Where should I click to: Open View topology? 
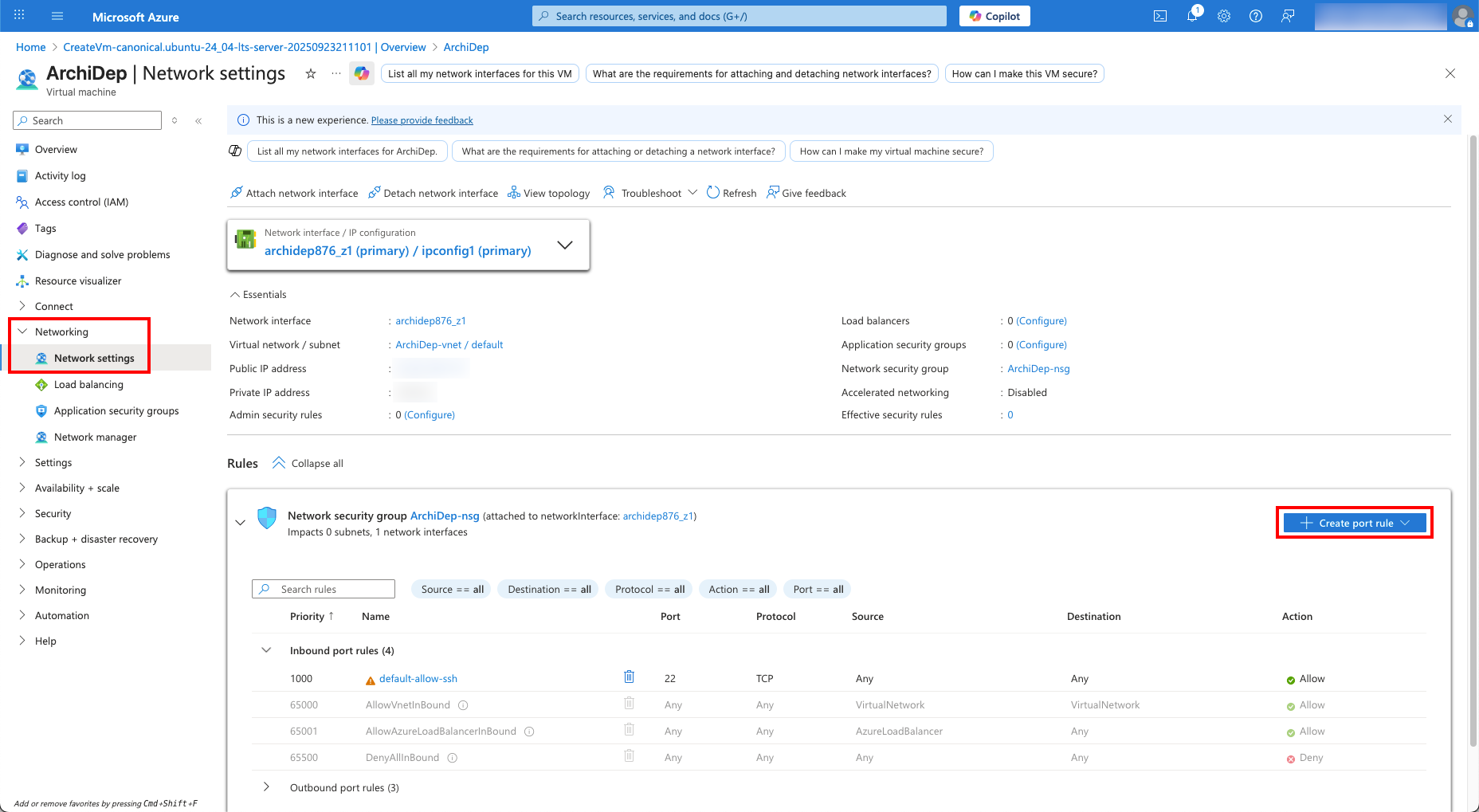point(549,193)
